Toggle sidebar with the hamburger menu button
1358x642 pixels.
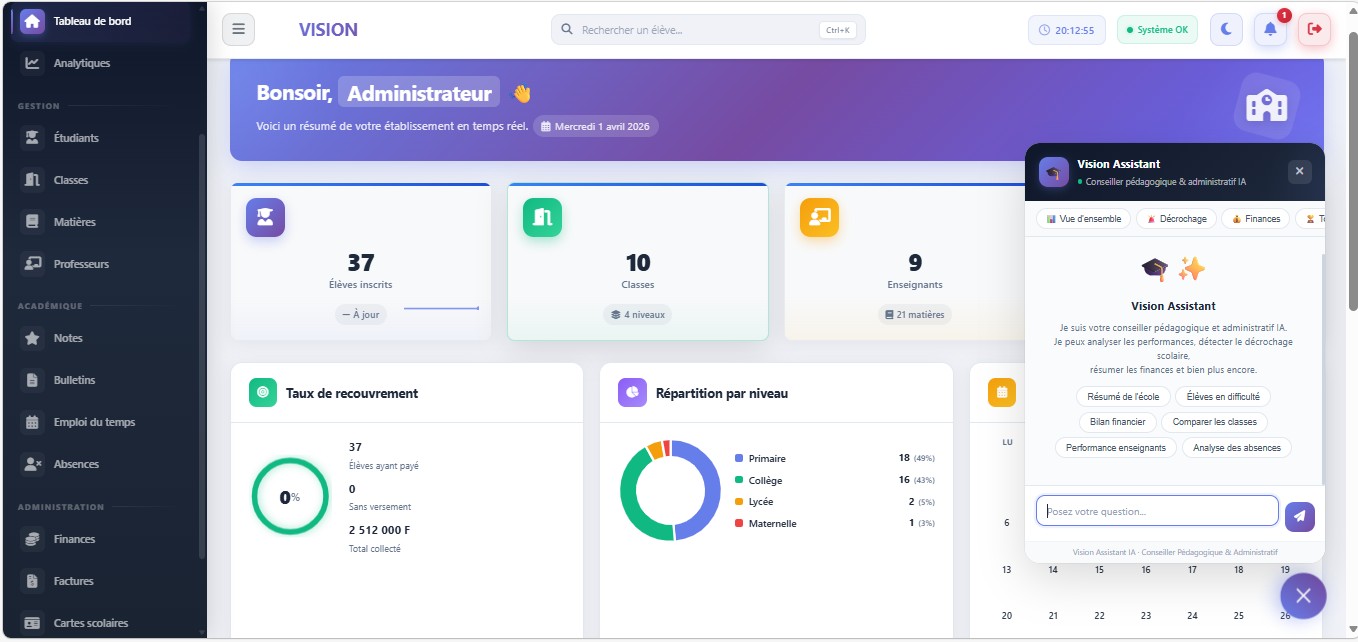click(238, 30)
